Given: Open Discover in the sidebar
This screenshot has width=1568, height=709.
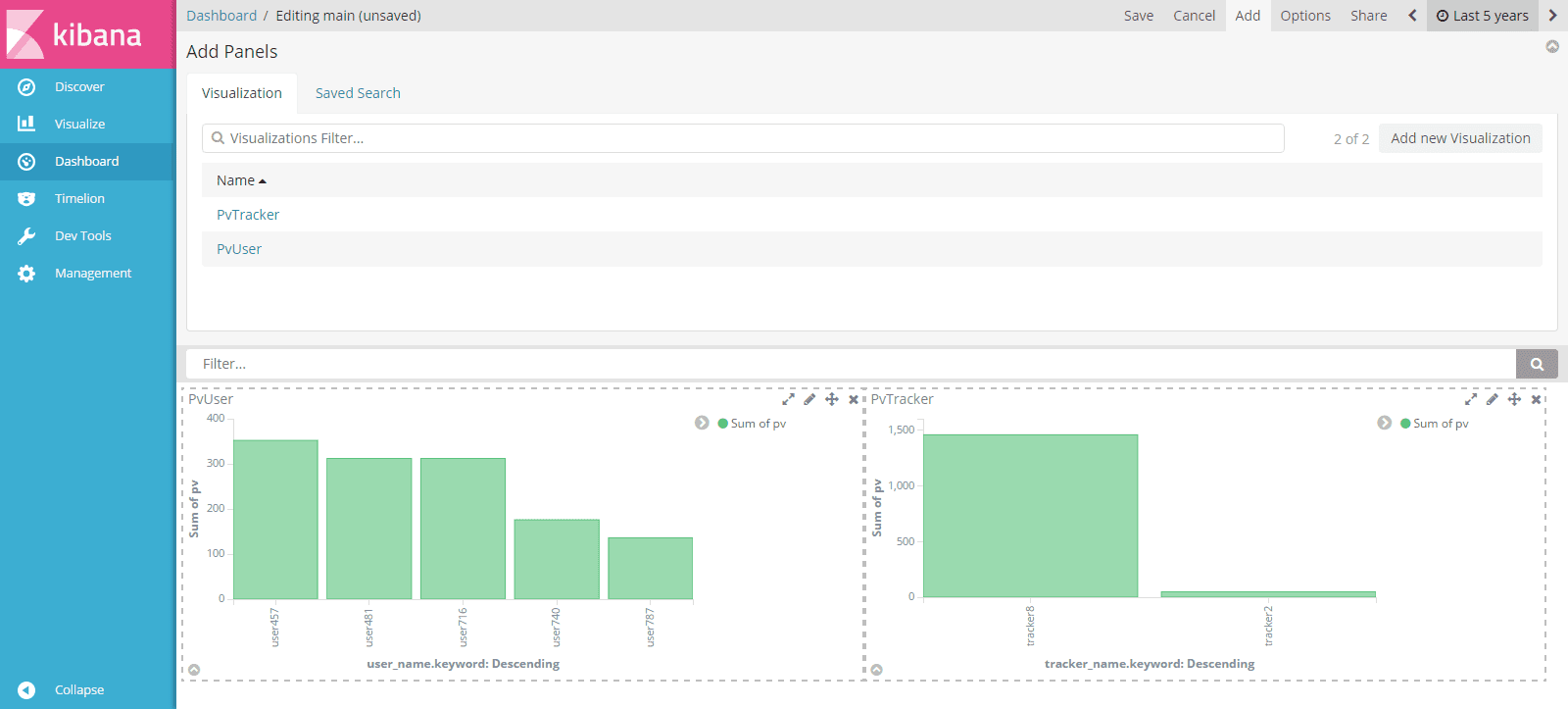Looking at the screenshot, I should tap(79, 87).
